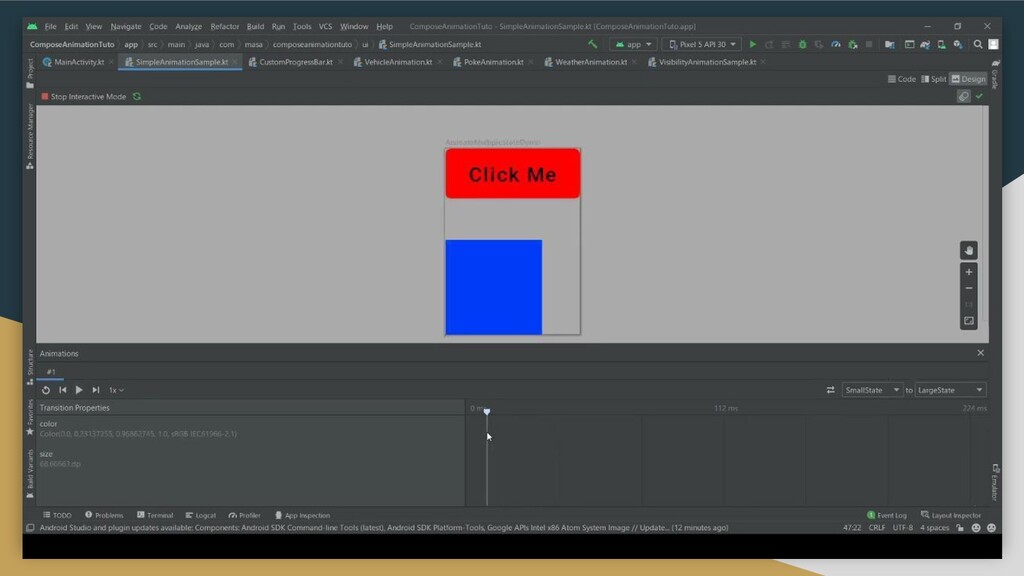
Task: Jump to animation start
Action: 63,390
